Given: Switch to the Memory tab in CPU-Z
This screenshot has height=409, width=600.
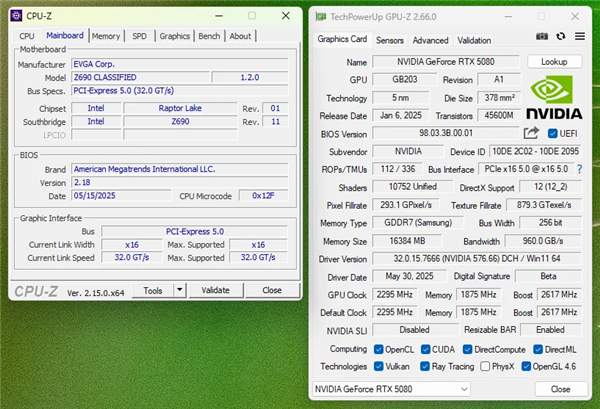Looking at the screenshot, I should point(106,36).
